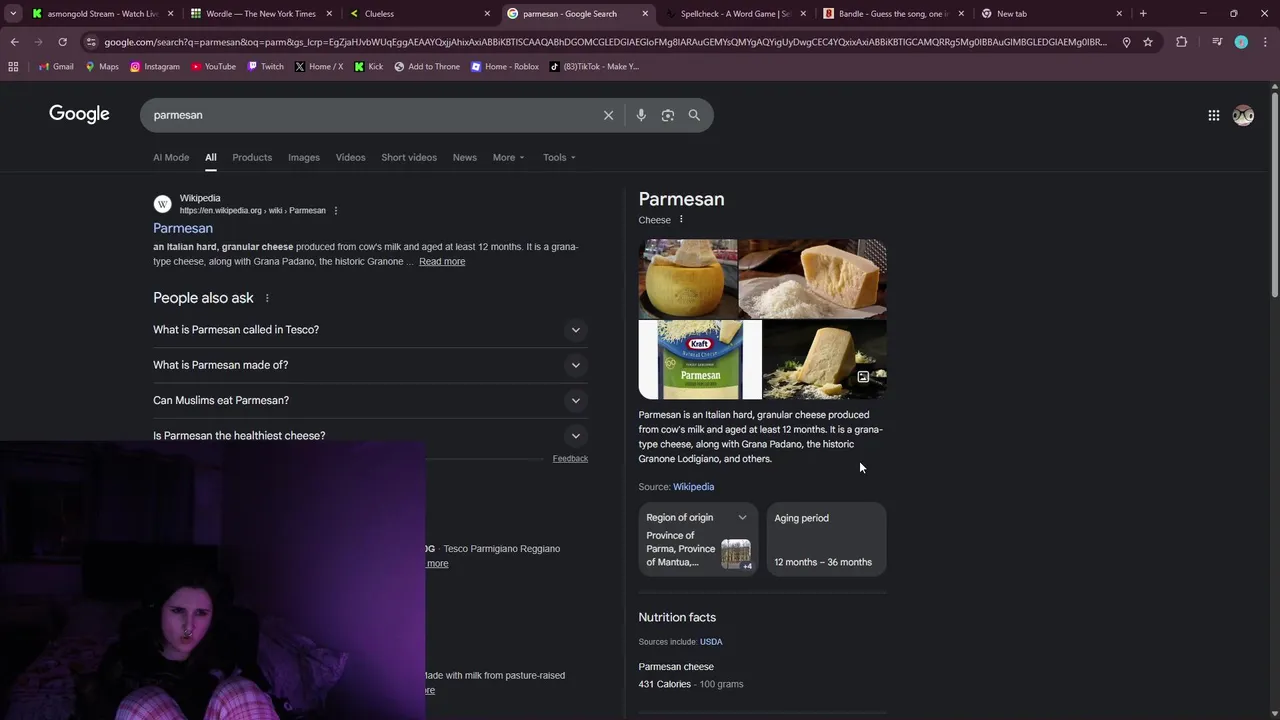Open the tab search dropdown

[13, 13]
